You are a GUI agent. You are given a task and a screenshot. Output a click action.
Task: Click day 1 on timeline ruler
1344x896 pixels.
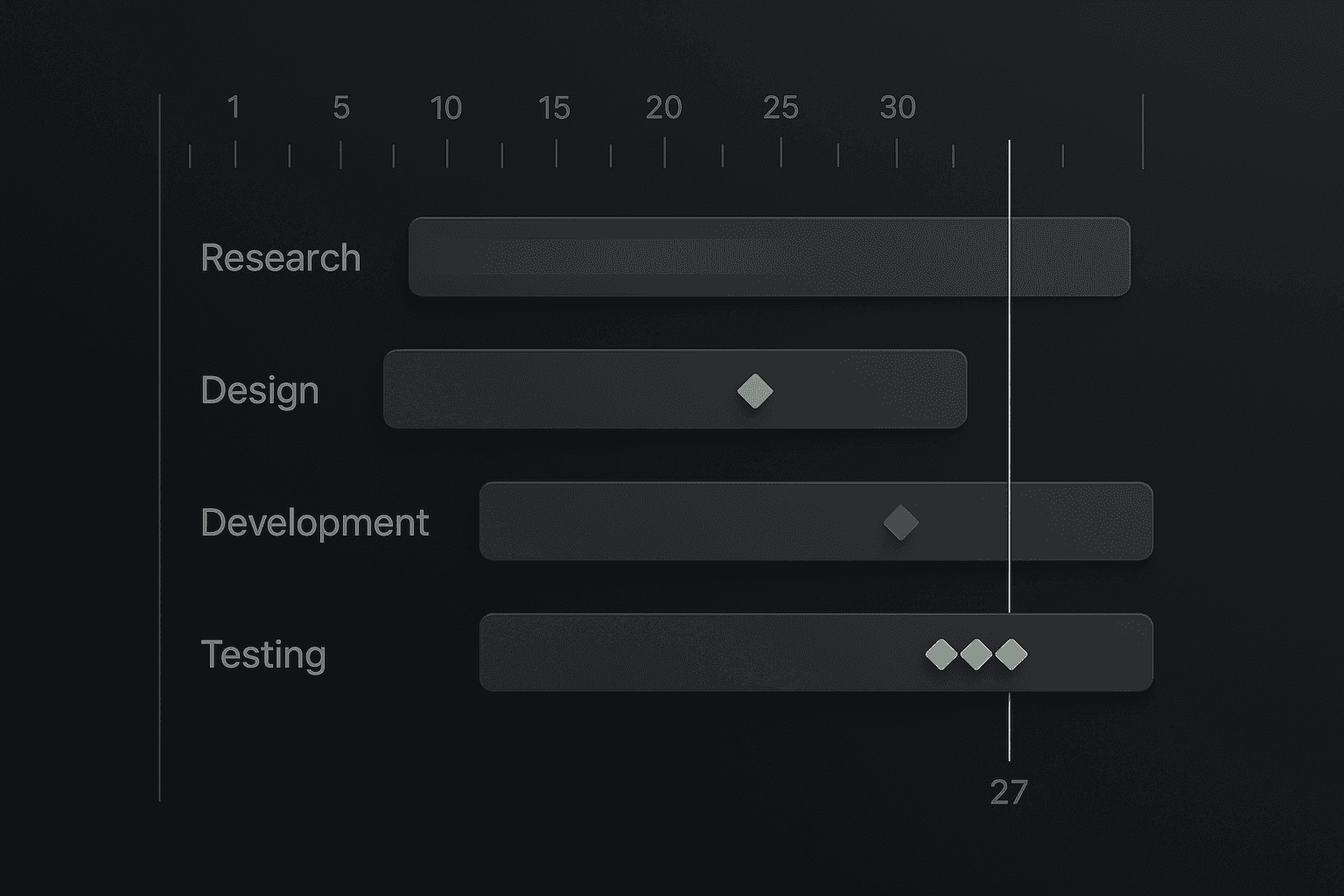coord(234,108)
